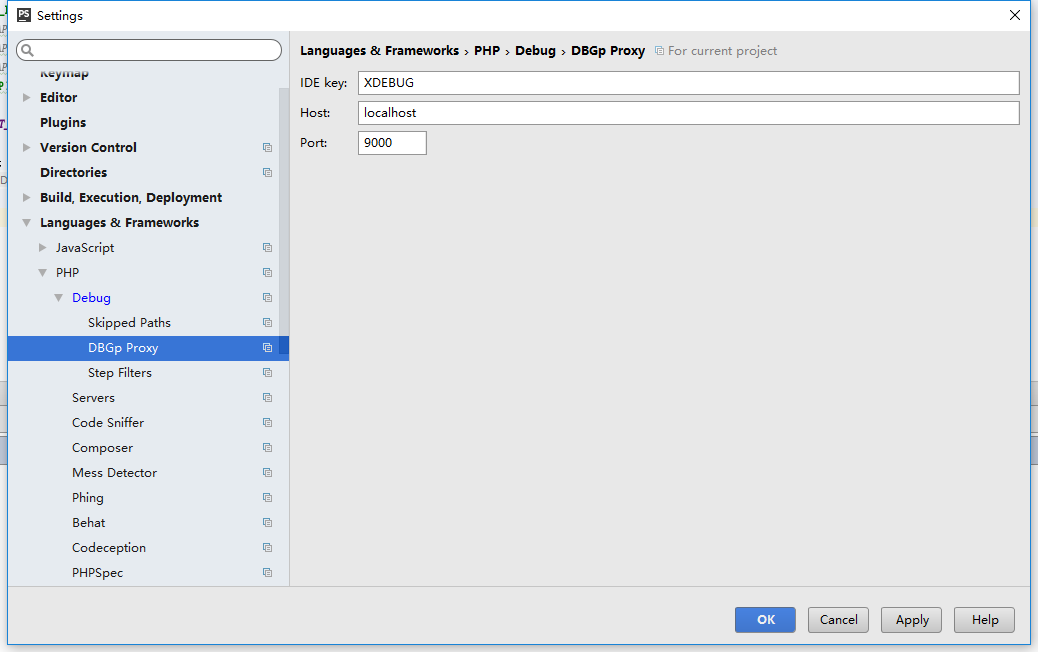The height and width of the screenshot is (652, 1038).
Task: Click the project-level icon beside Step Filters
Action: coord(267,373)
